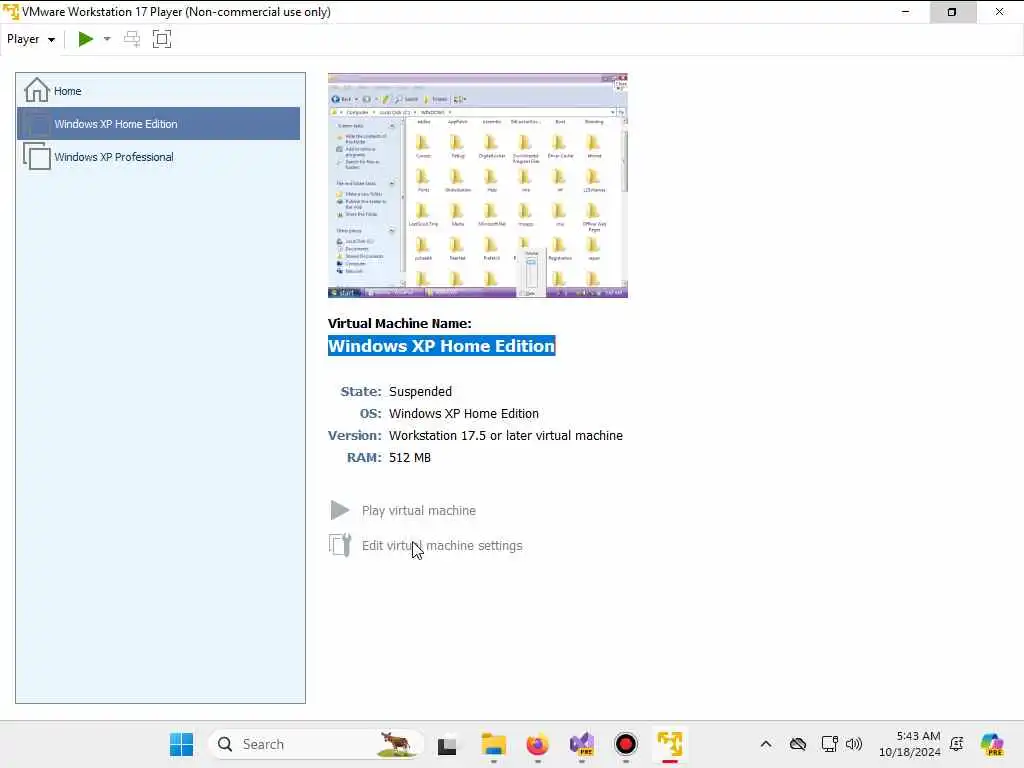Open the Player menu dropdown

pos(31,39)
